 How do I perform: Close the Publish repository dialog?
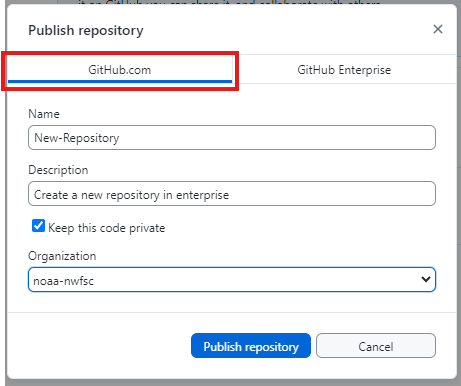pyautogui.click(x=438, y=29)
